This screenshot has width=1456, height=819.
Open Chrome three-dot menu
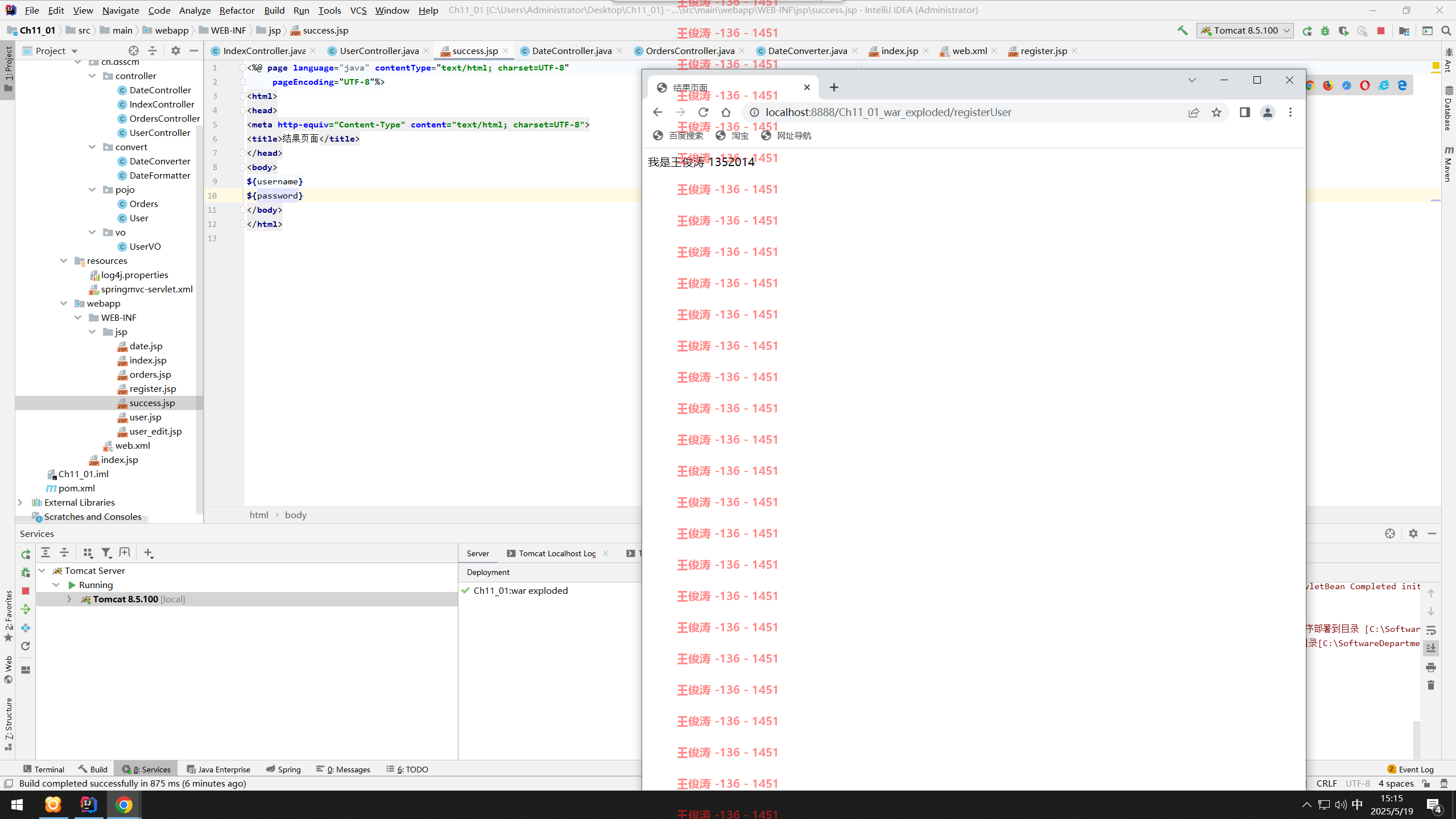(x=1290, y=113)
